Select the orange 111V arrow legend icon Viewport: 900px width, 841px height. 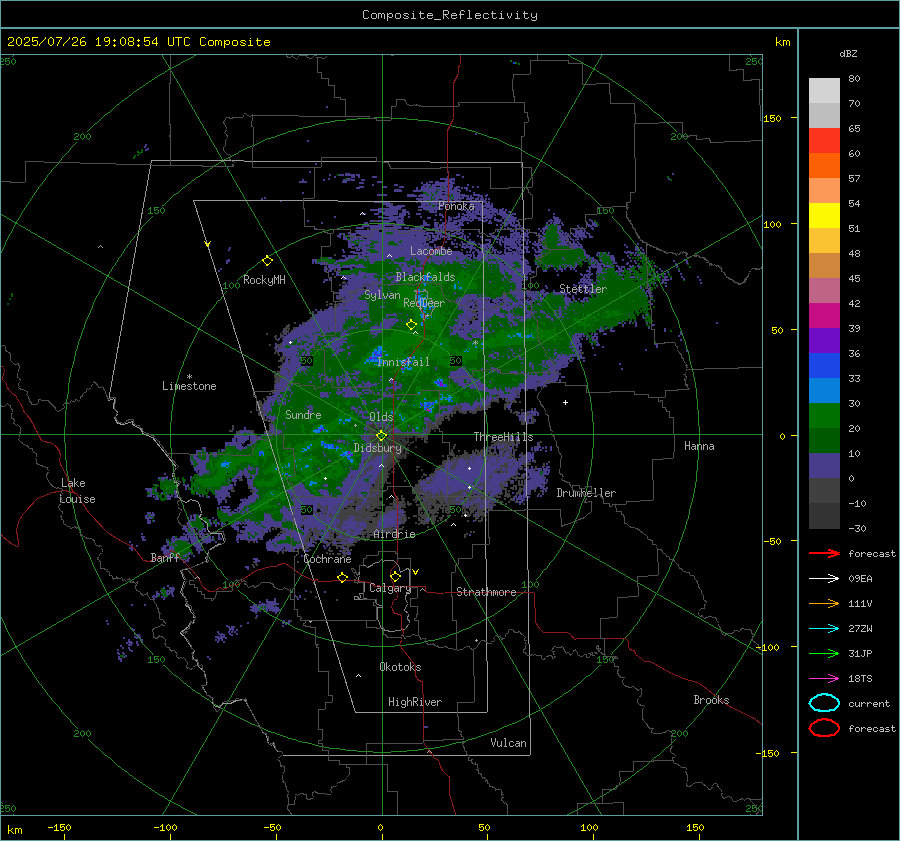tap(824, 603)
